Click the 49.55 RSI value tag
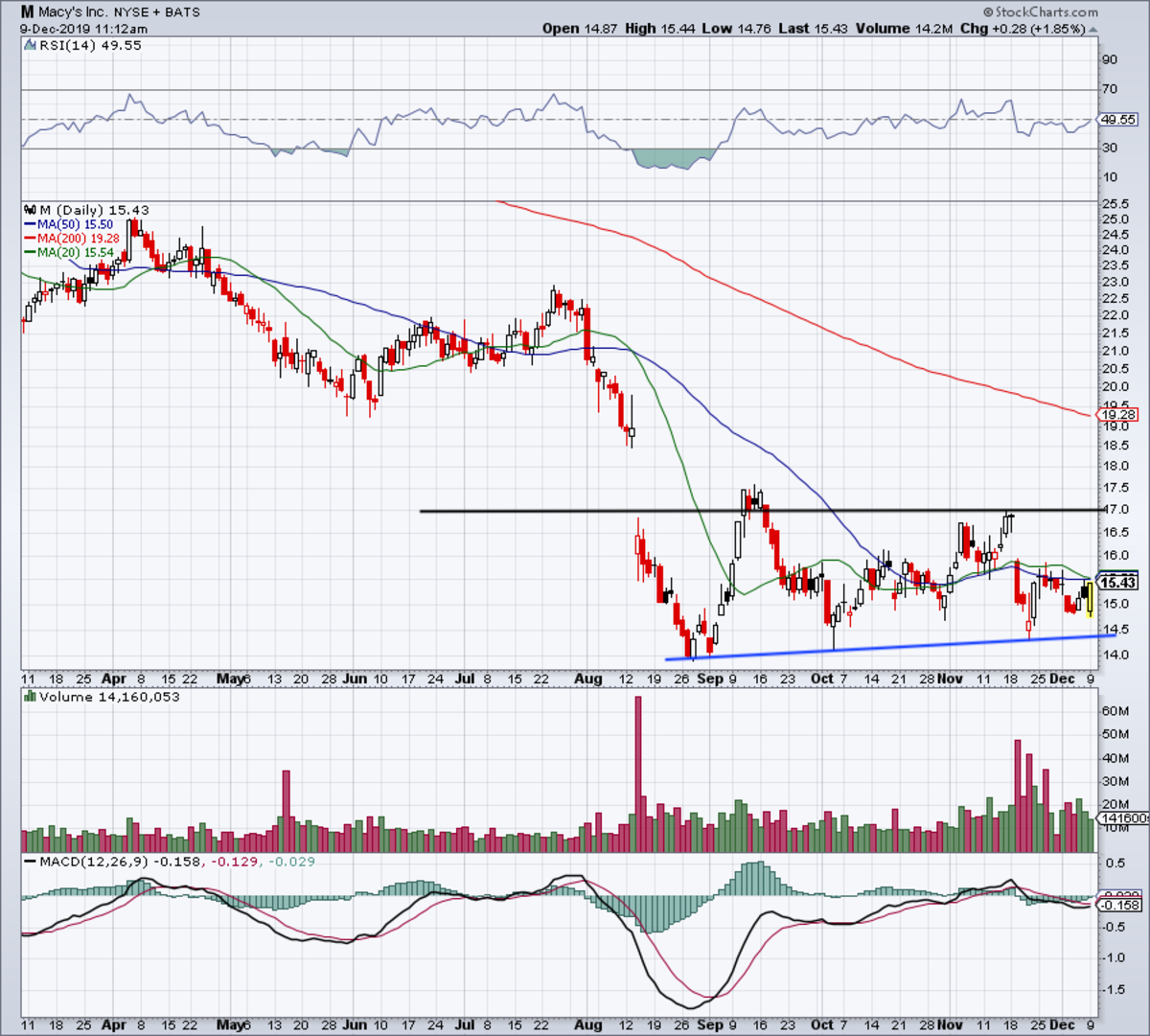1150x1036 pixels. tap(1117, 120)
